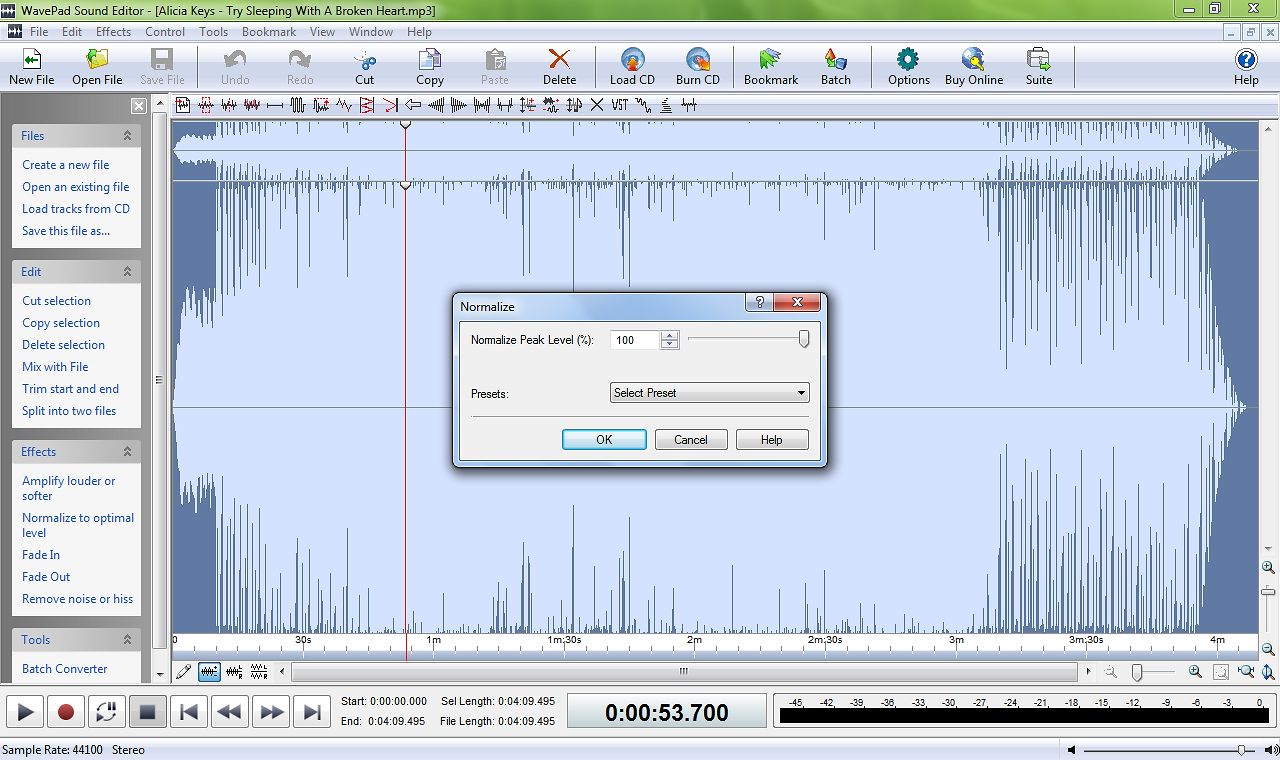Select the fit-vertical zoom magnifier icon
Viewport: 1280px width, 760px height.
(1267, 672)
